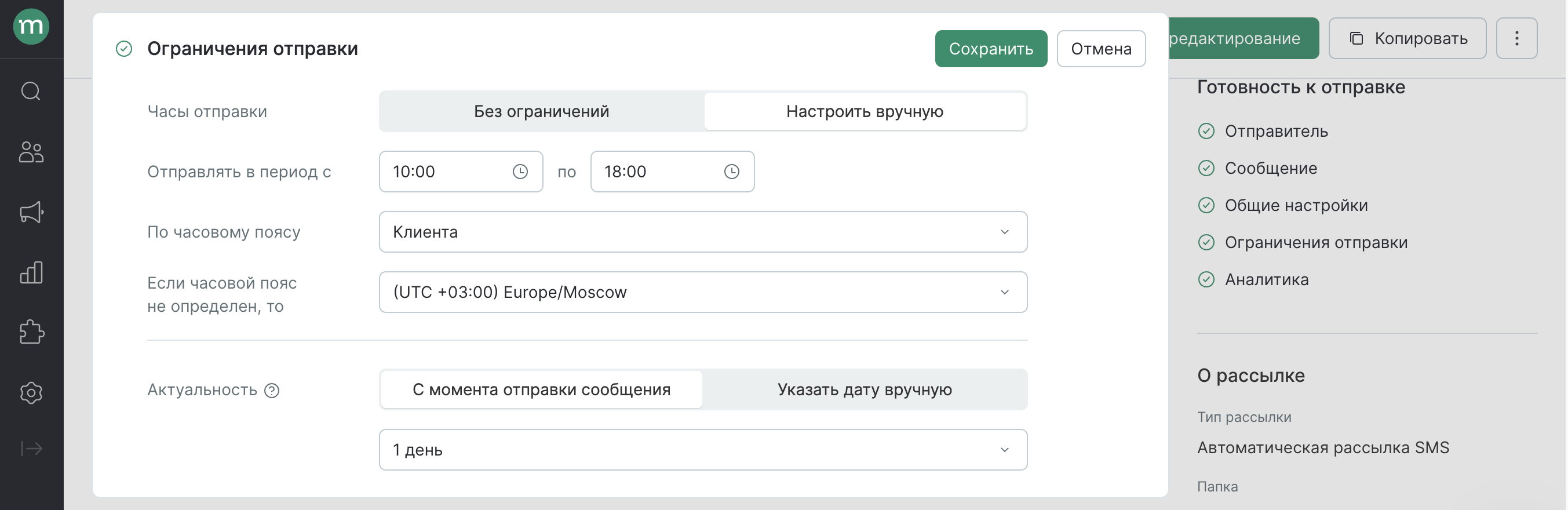This screenshot has width=1568, height=510.
Task: Open campaigns via the megaphone icon
Action: (31, 212)
